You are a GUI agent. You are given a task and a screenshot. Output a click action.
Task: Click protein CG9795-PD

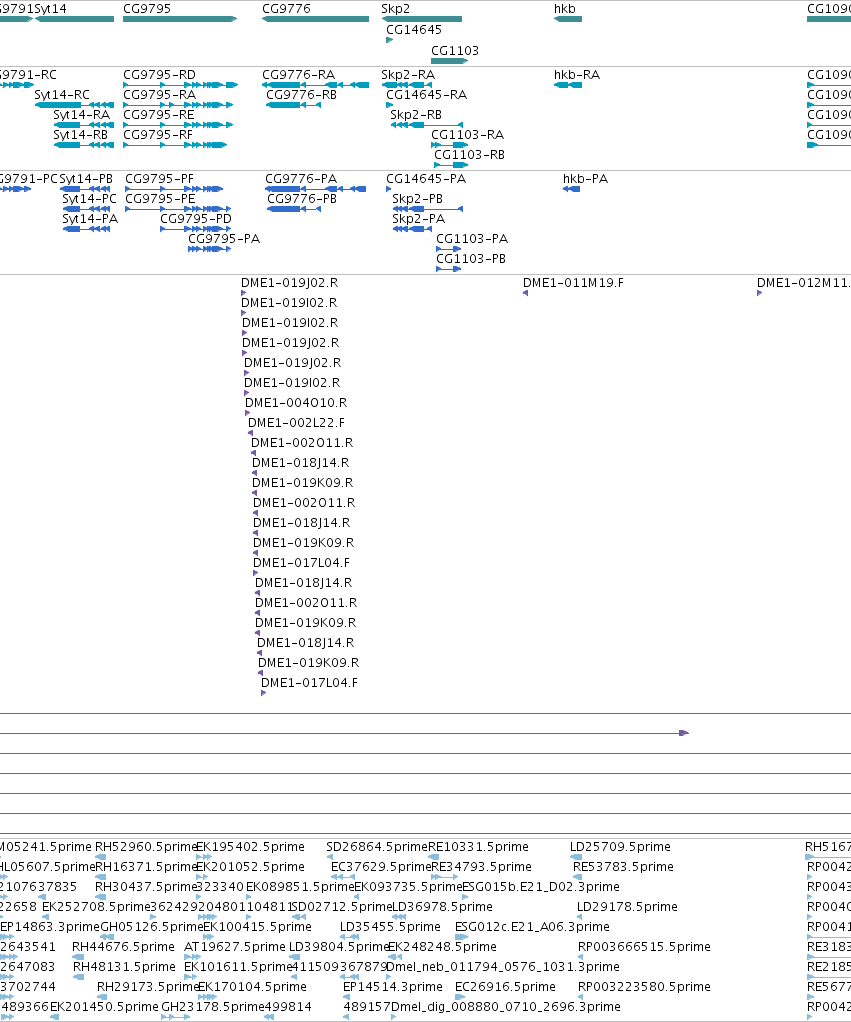point(195,229)
